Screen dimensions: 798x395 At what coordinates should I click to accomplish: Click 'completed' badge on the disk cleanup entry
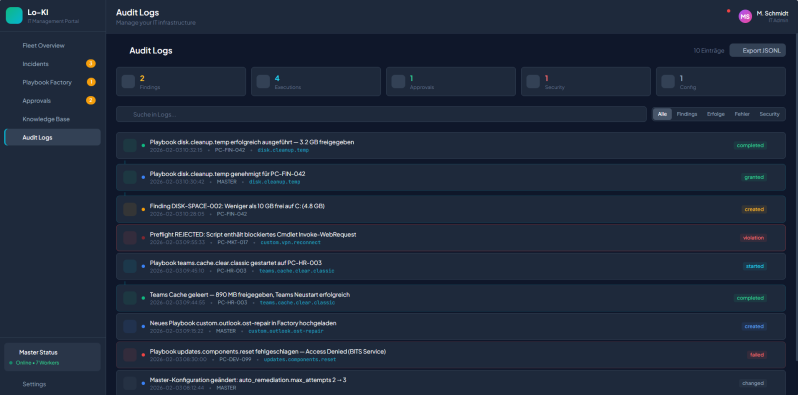(x=750, y=145)
